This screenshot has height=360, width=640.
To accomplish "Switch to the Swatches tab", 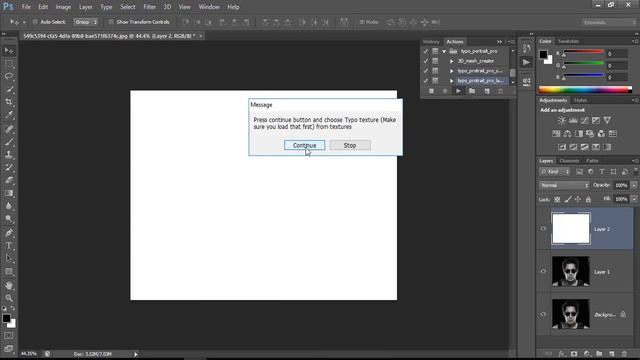I will 568,41.
